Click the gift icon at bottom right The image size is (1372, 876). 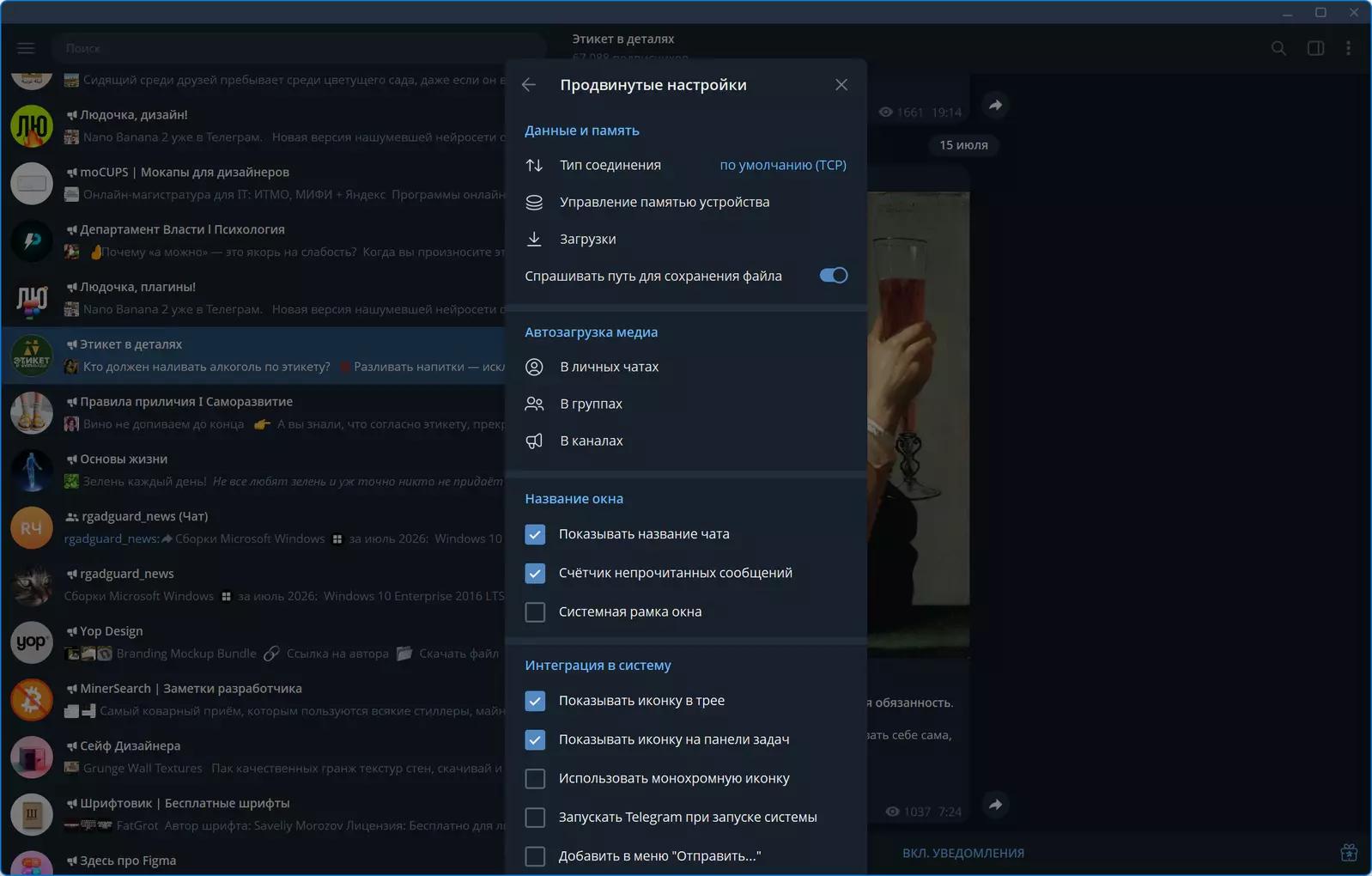coord(1349,853)
